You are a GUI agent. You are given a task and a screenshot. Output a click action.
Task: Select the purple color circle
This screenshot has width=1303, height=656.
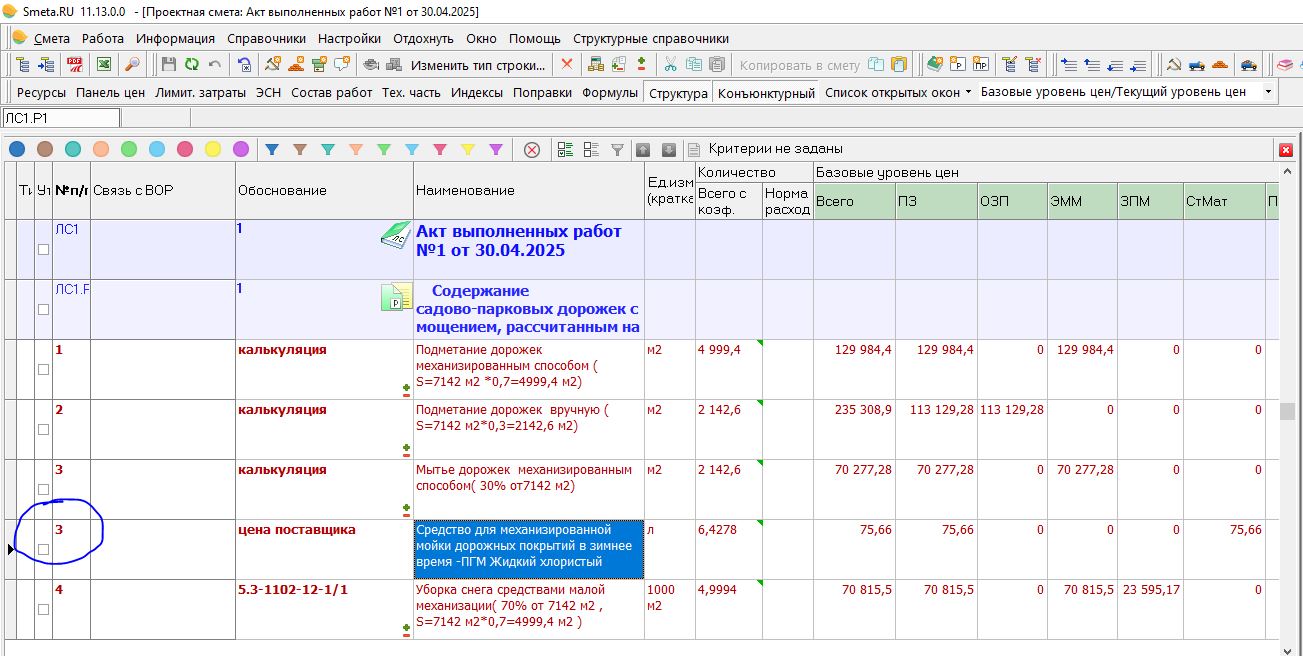click(241, 150)
